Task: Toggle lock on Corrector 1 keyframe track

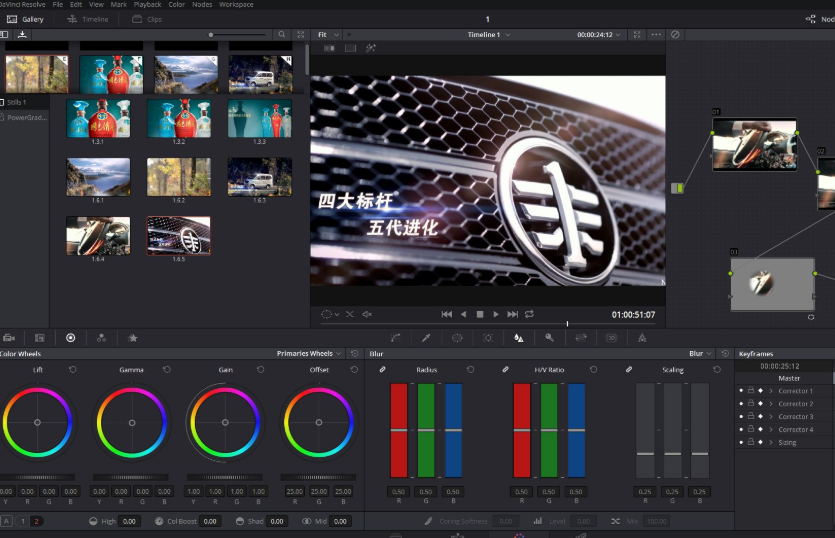Action: (751, 391)
